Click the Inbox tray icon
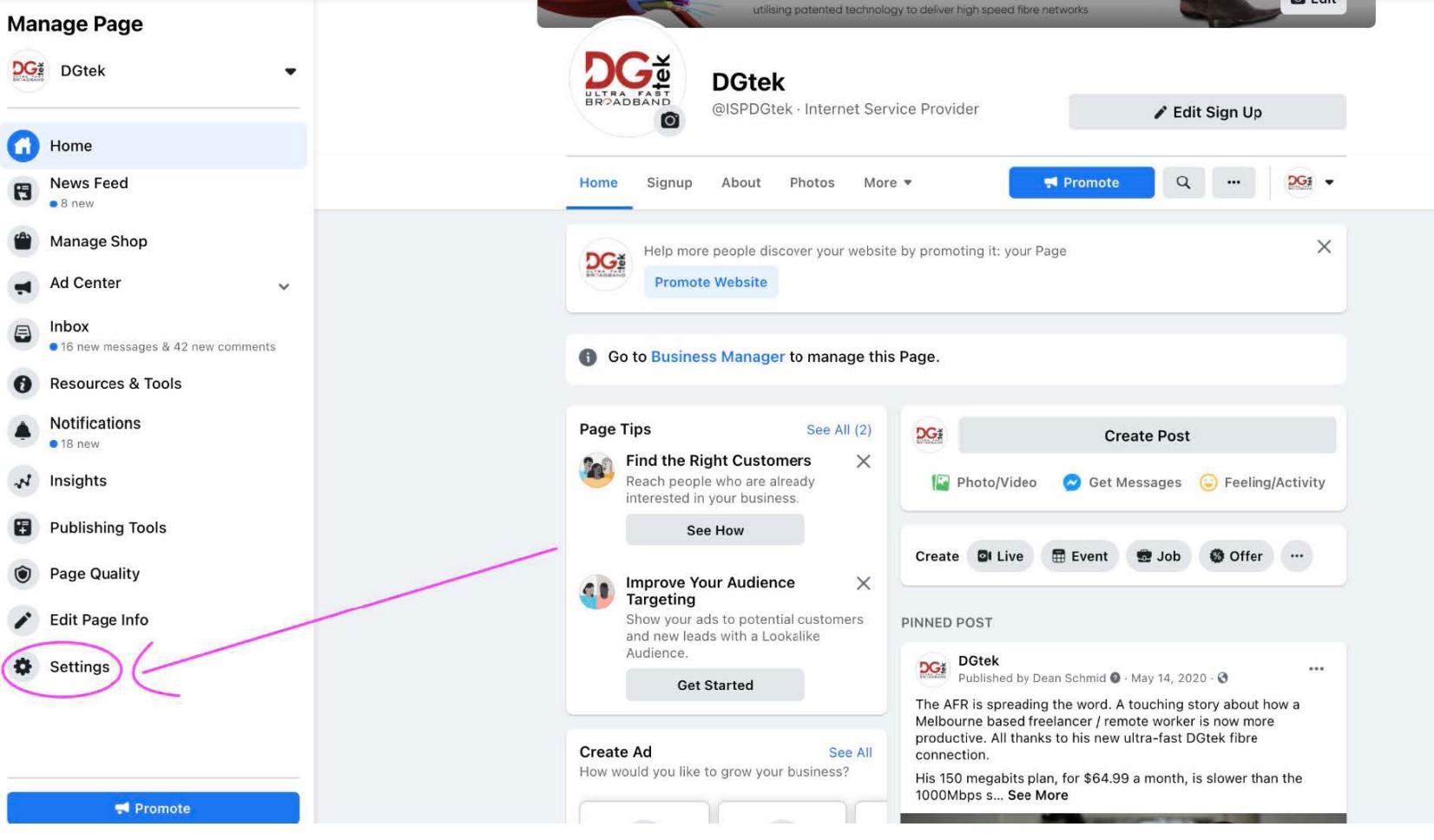Screen dimensions: 1434x840 click(x=23, y=334)
